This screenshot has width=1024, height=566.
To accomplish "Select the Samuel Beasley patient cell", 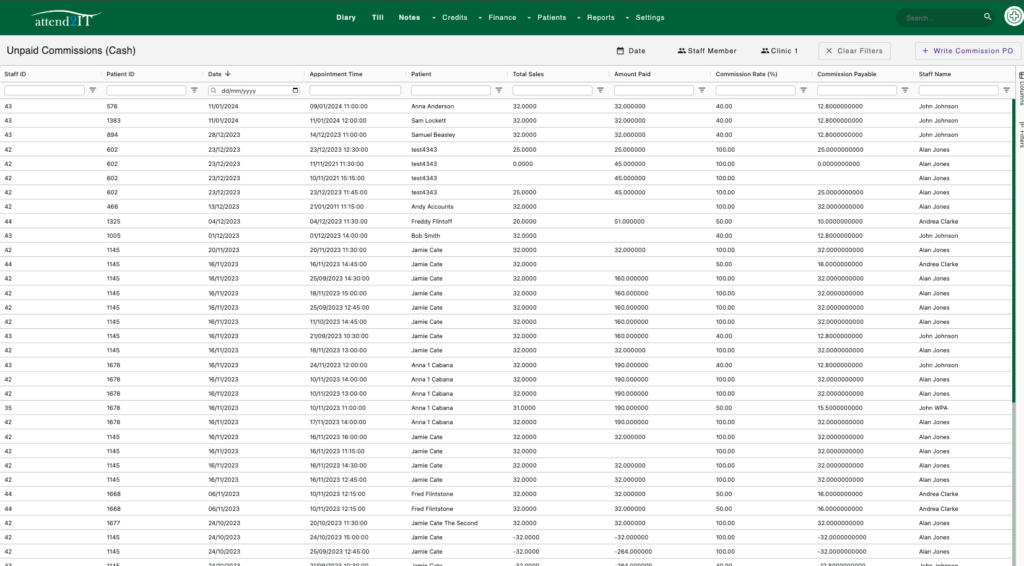I will point(433,135).
